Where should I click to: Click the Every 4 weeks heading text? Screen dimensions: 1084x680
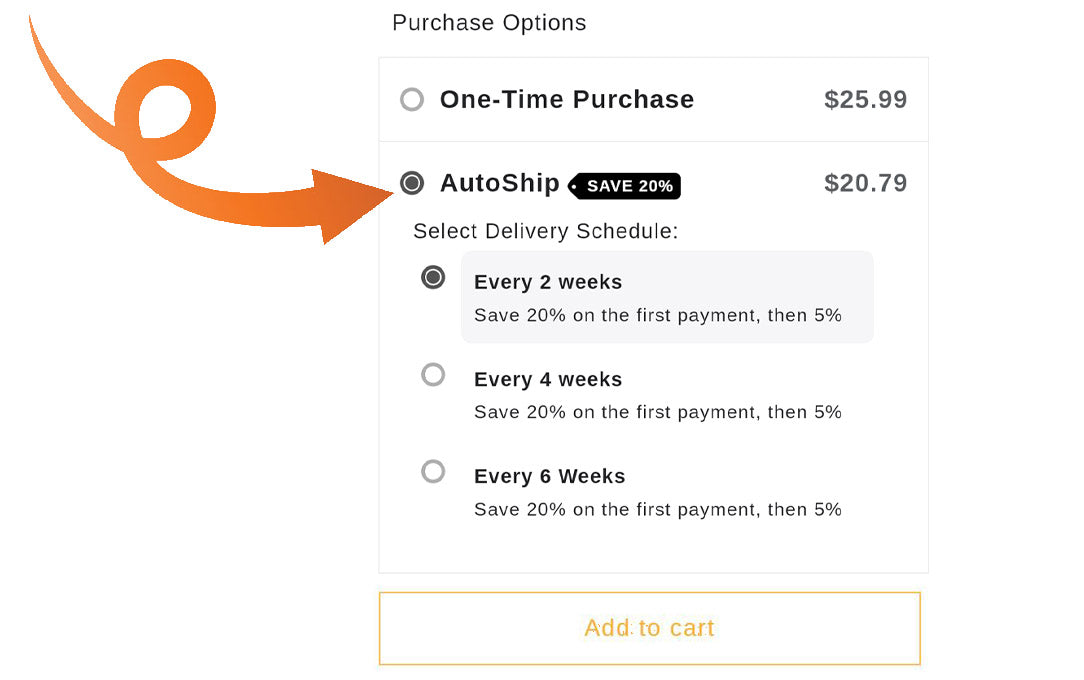coord(548,379)
